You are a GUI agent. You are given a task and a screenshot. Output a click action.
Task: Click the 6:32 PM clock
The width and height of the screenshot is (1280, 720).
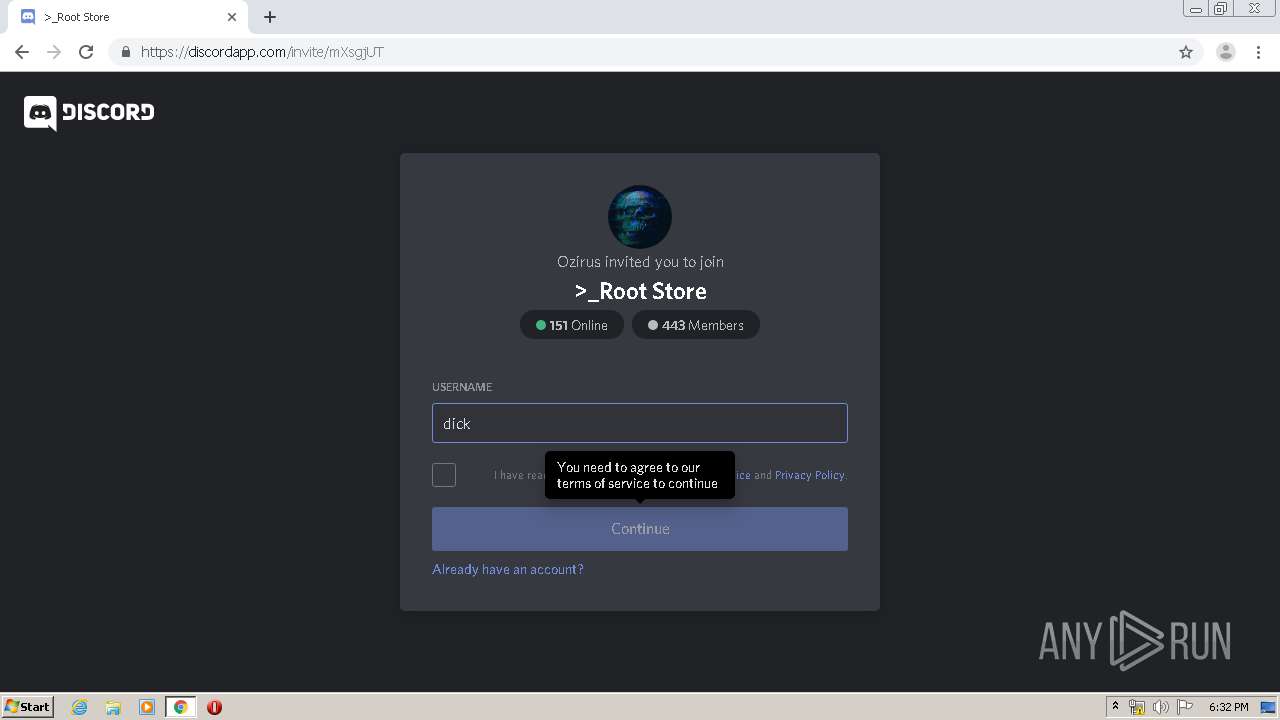click(1228, 707)
